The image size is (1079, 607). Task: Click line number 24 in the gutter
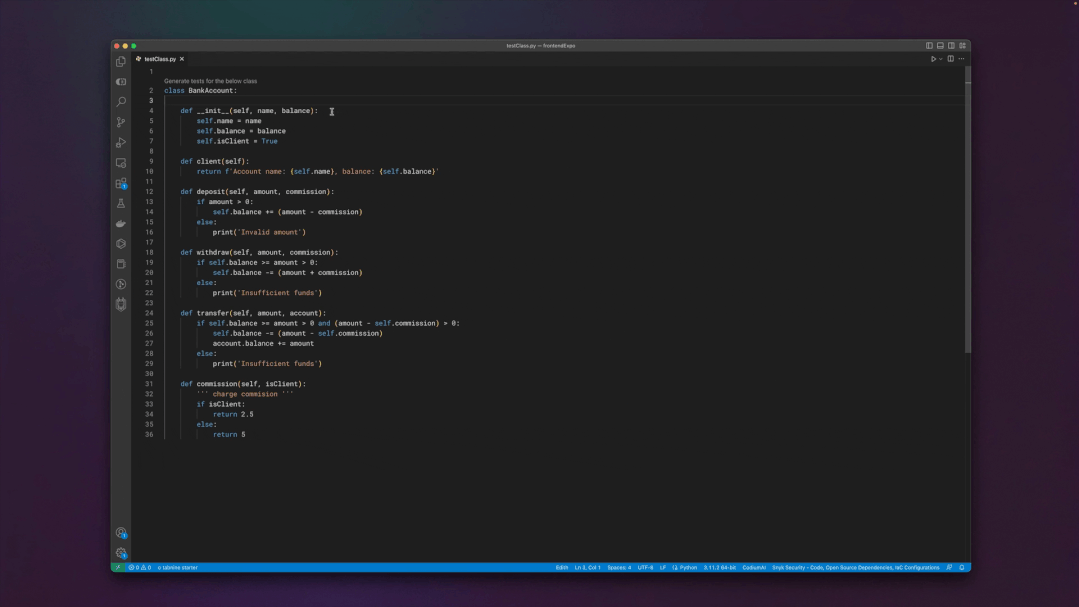(149, 313)
